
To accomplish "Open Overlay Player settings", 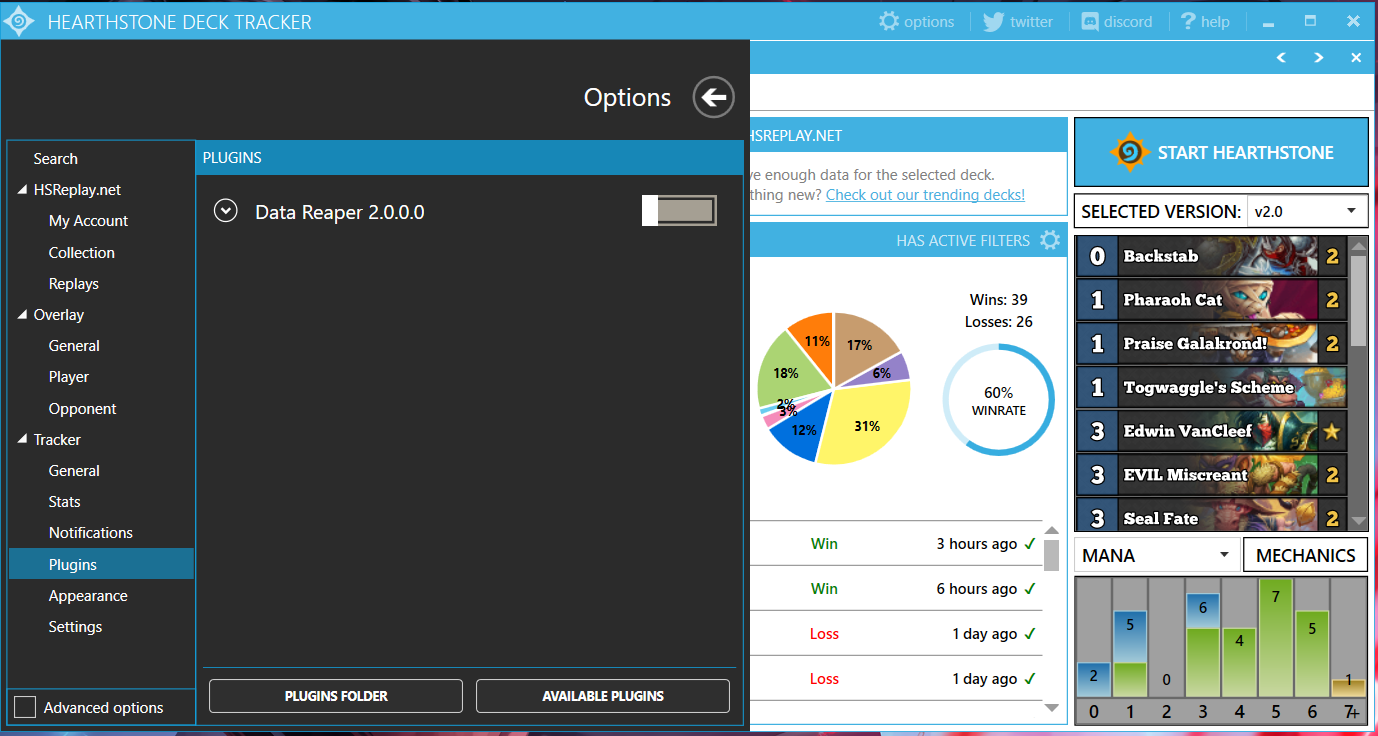I will (68, 377).
